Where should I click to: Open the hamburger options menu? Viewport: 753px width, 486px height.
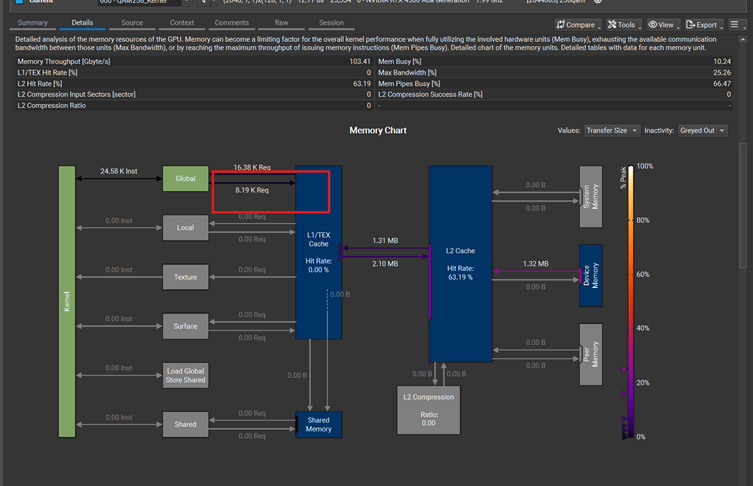click(737, 24)
